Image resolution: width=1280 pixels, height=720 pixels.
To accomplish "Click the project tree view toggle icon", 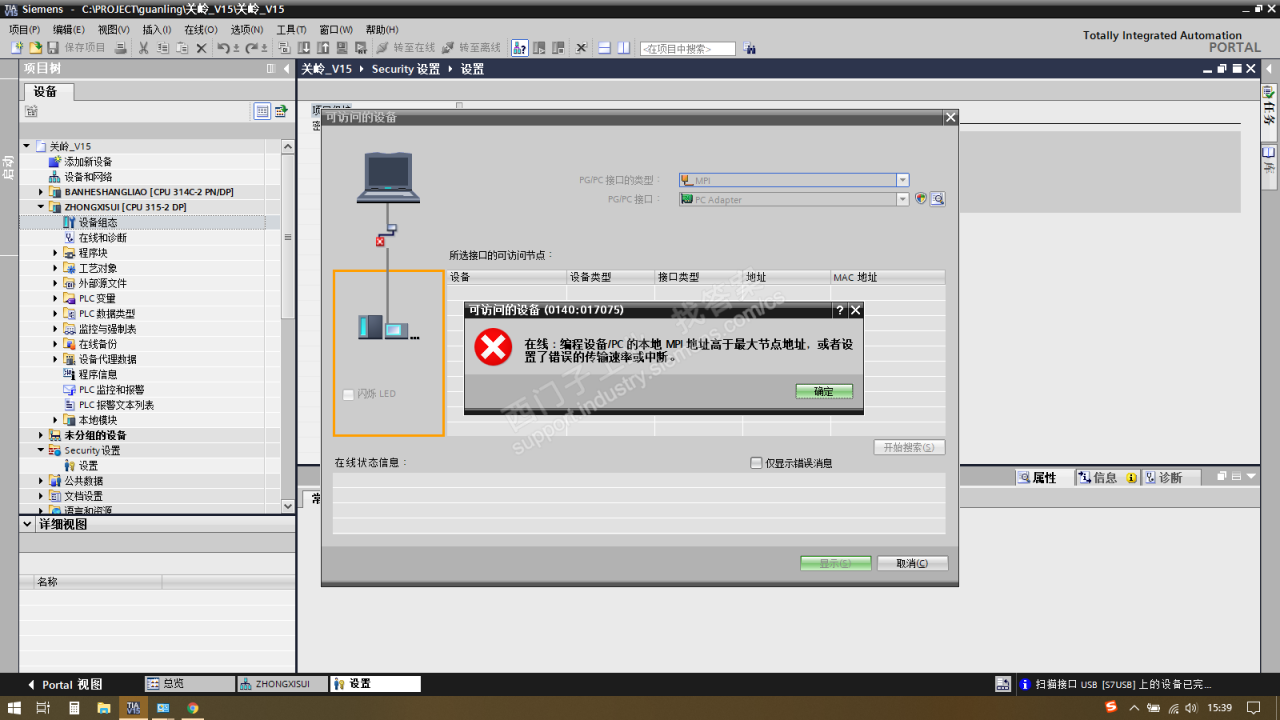I will pos(262,111).
